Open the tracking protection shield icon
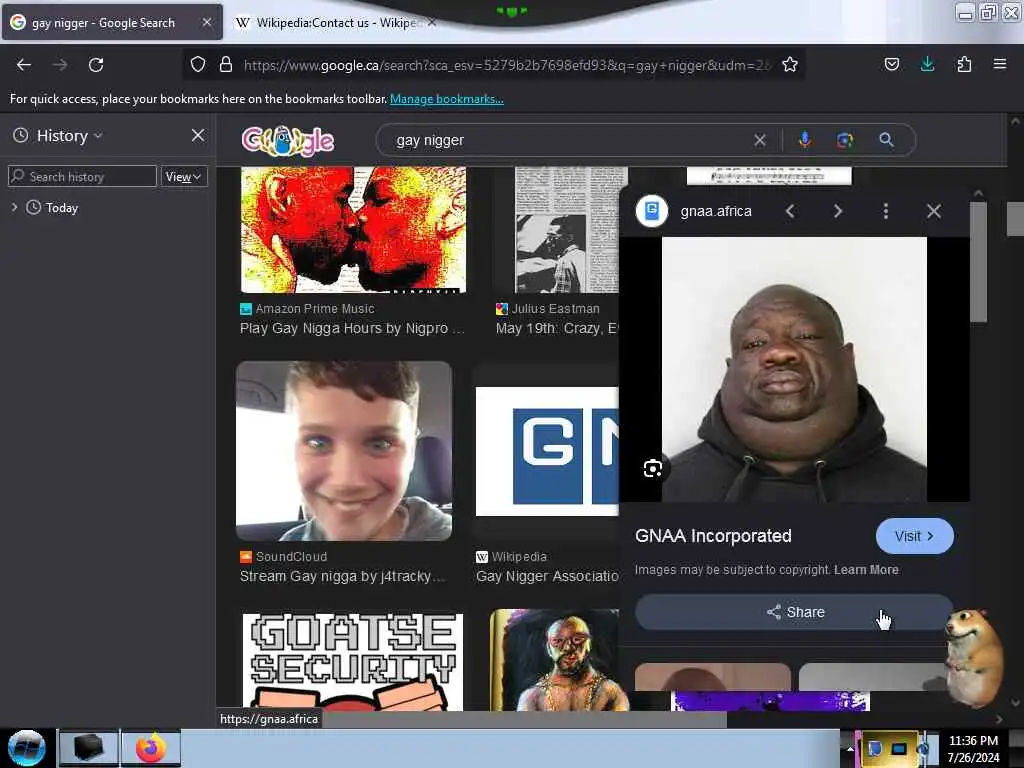Viewport: 1024px width, 768px height. tap(198, 64)
